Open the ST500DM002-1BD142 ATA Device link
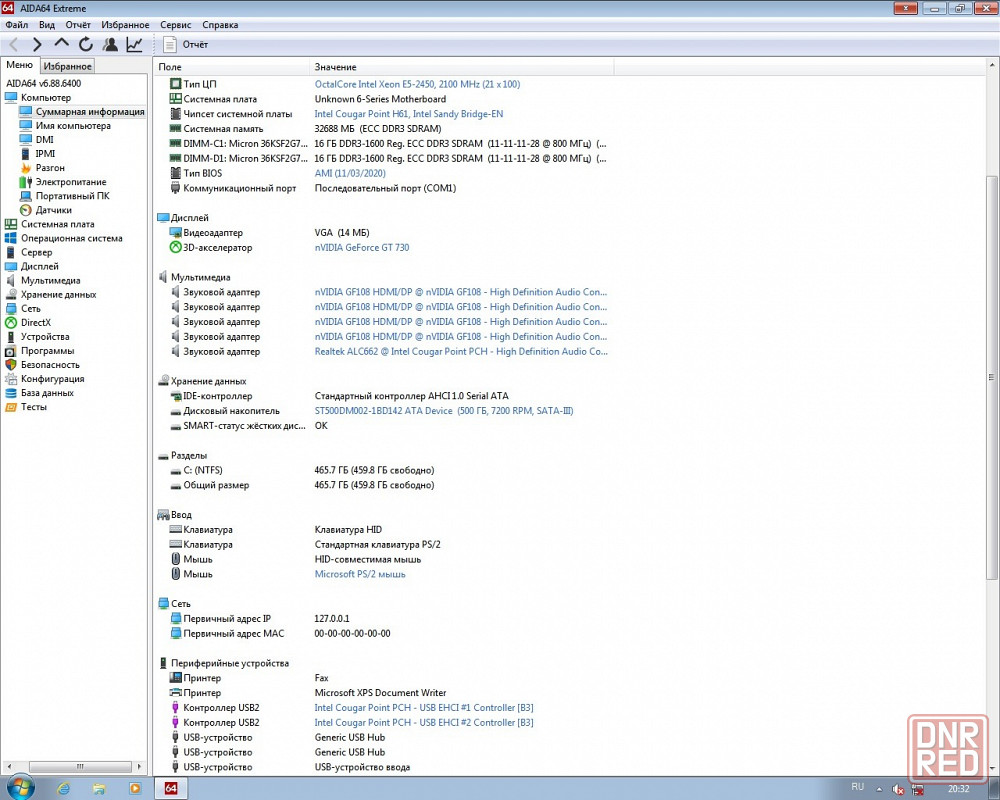 pos(444,411)
